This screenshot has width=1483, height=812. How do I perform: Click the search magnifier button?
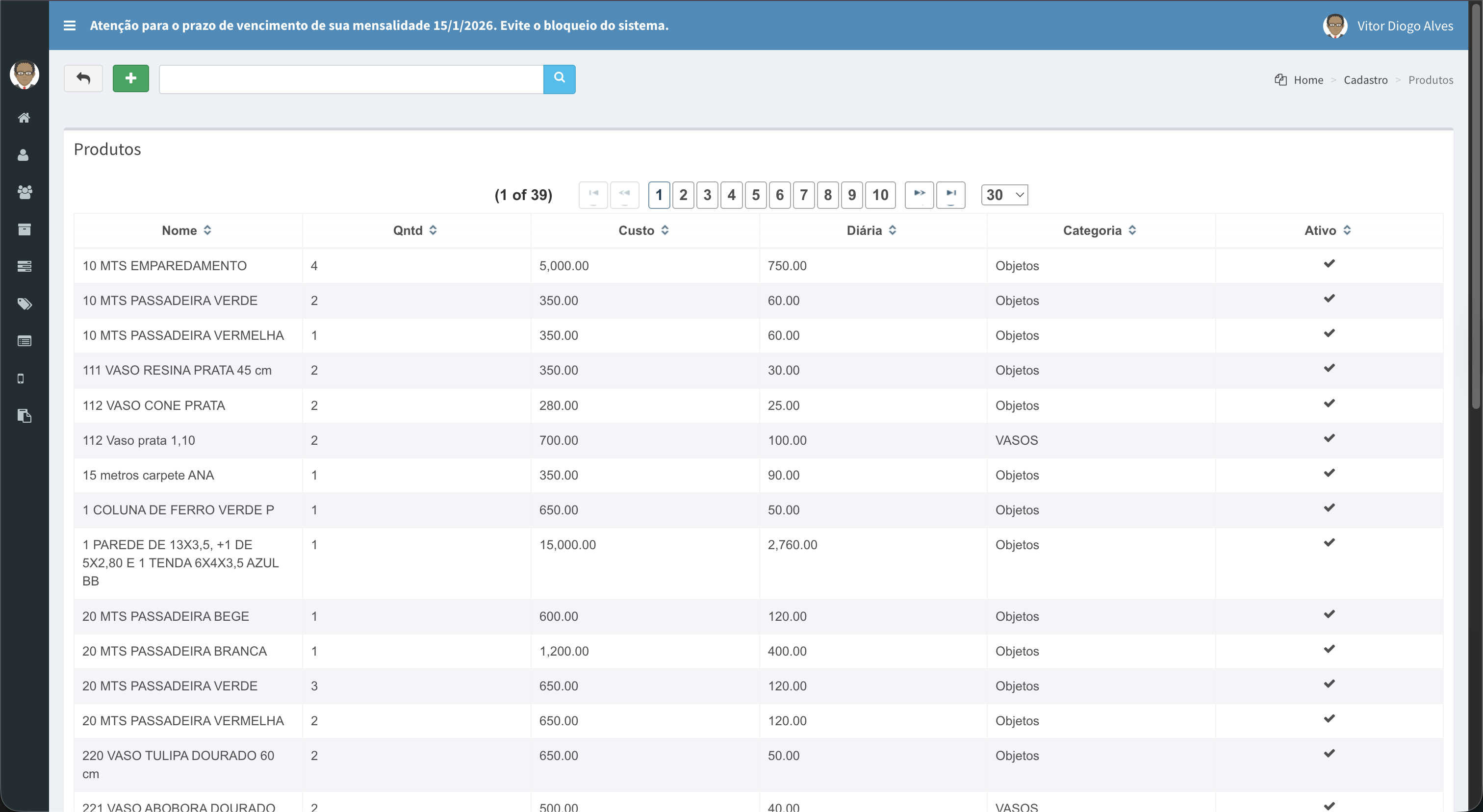tap(559, 79)
